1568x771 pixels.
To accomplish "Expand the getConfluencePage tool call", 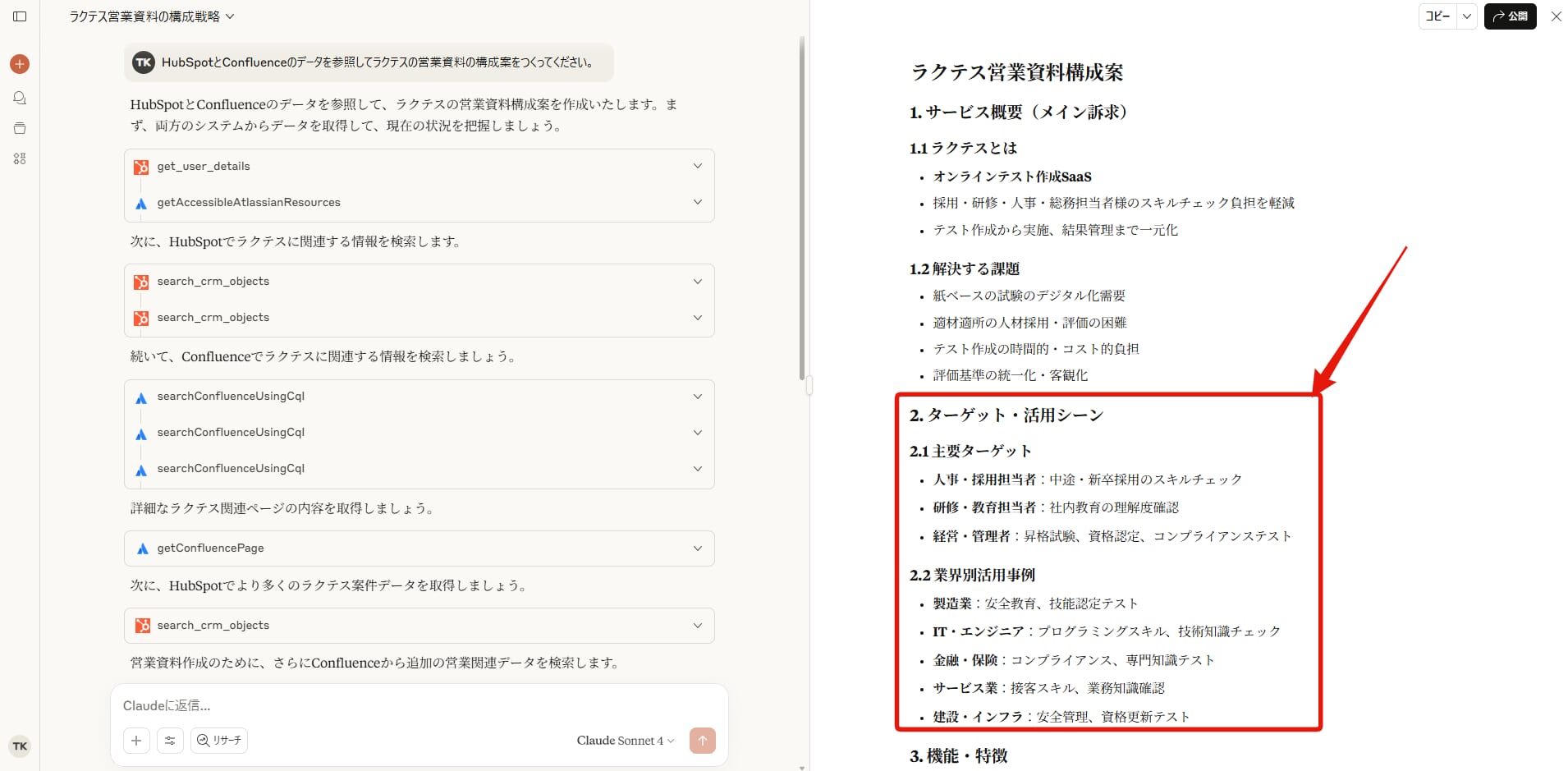I will pyautogui.click(x=420, y=548).
